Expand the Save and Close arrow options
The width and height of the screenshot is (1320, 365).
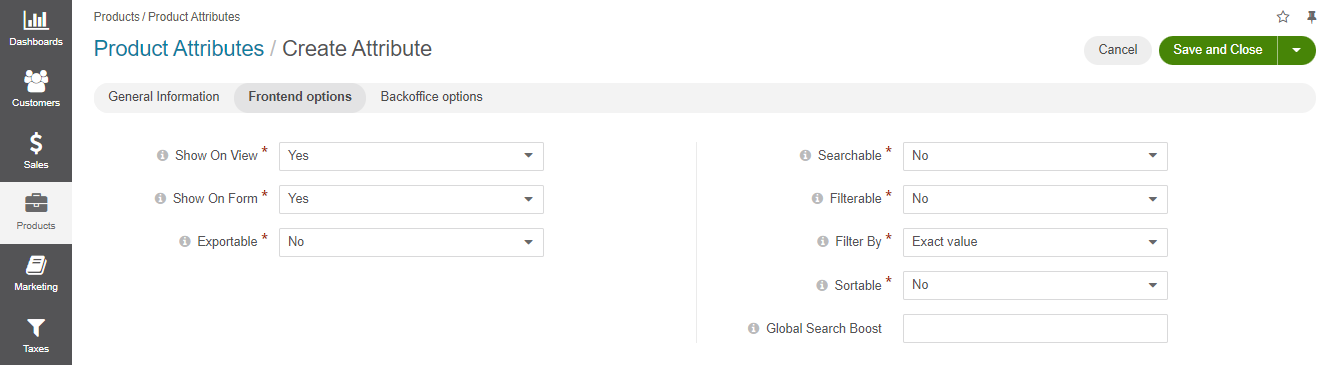click(x=1297, y=50)
